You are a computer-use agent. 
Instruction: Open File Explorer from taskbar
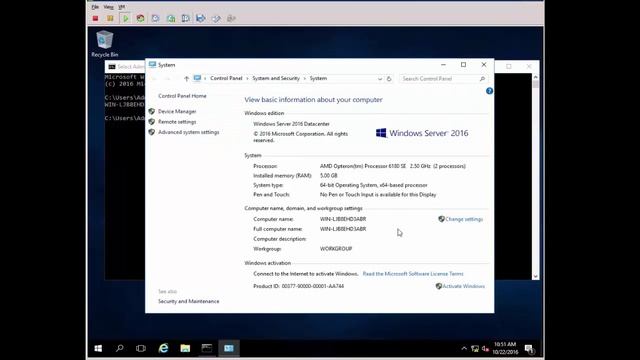click(185, 349)
